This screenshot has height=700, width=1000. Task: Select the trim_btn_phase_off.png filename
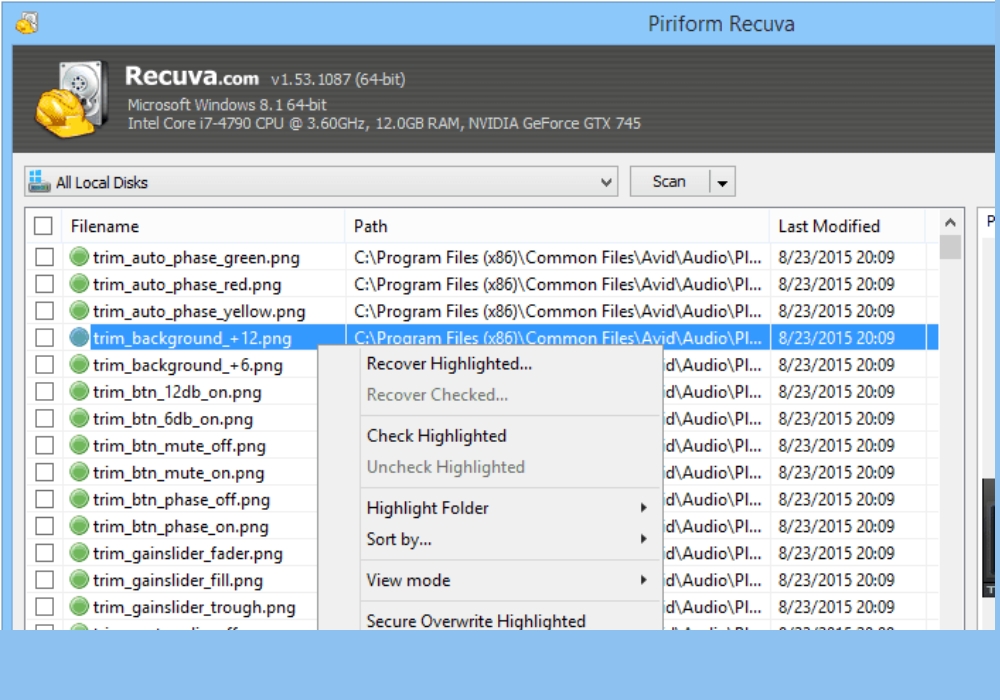(181, 500)
